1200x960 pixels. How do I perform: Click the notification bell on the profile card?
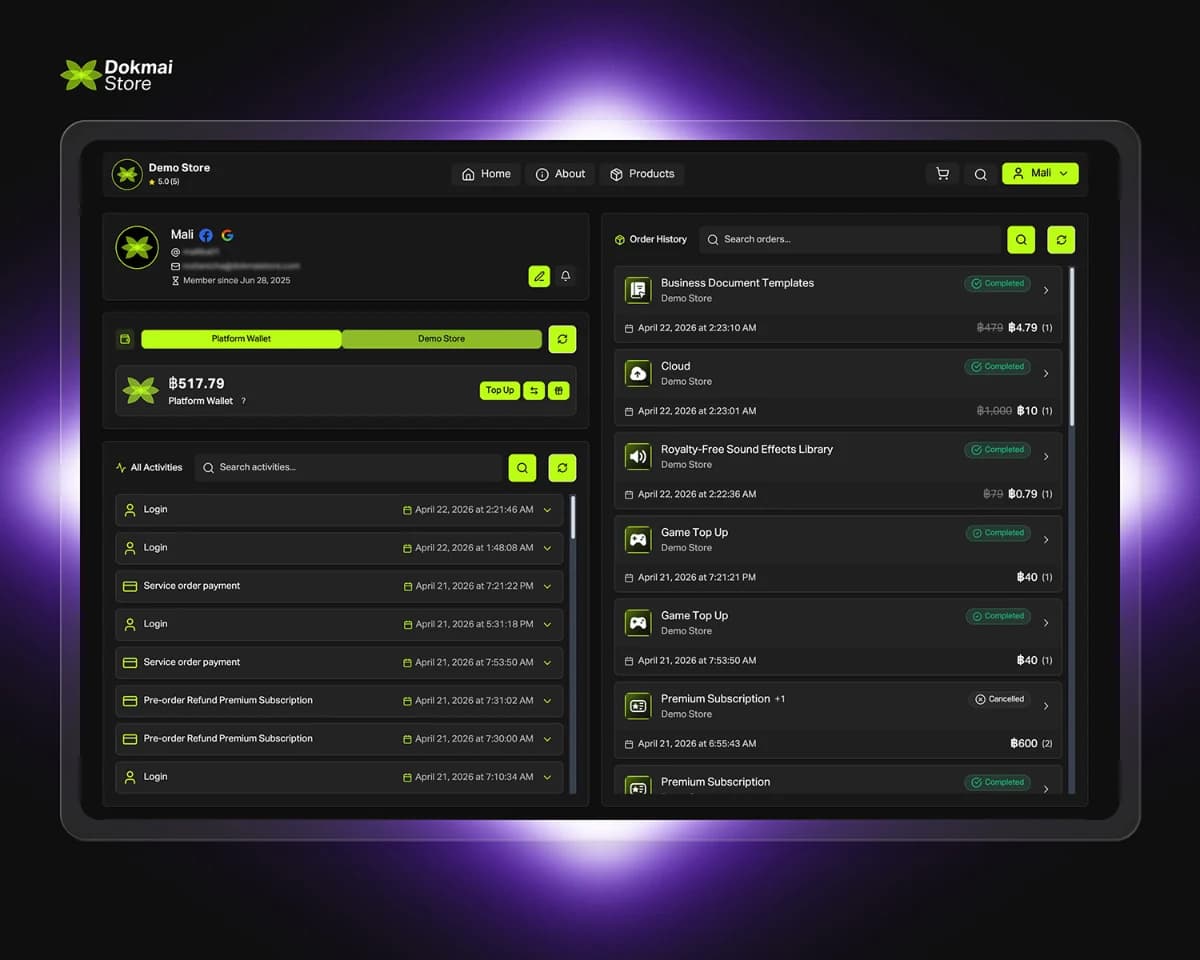565,276
